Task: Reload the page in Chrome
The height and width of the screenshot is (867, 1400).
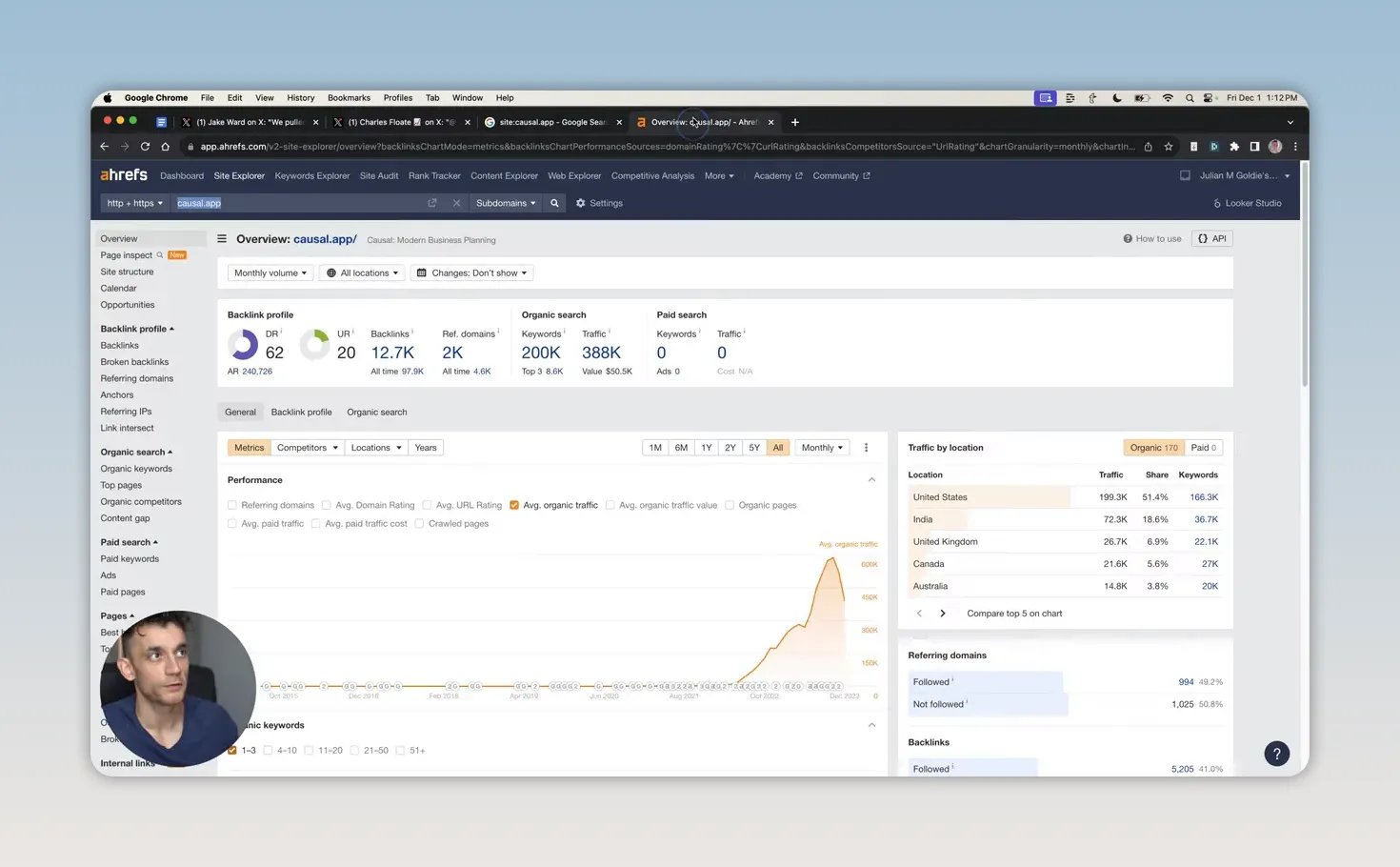Action: [145, 147]
